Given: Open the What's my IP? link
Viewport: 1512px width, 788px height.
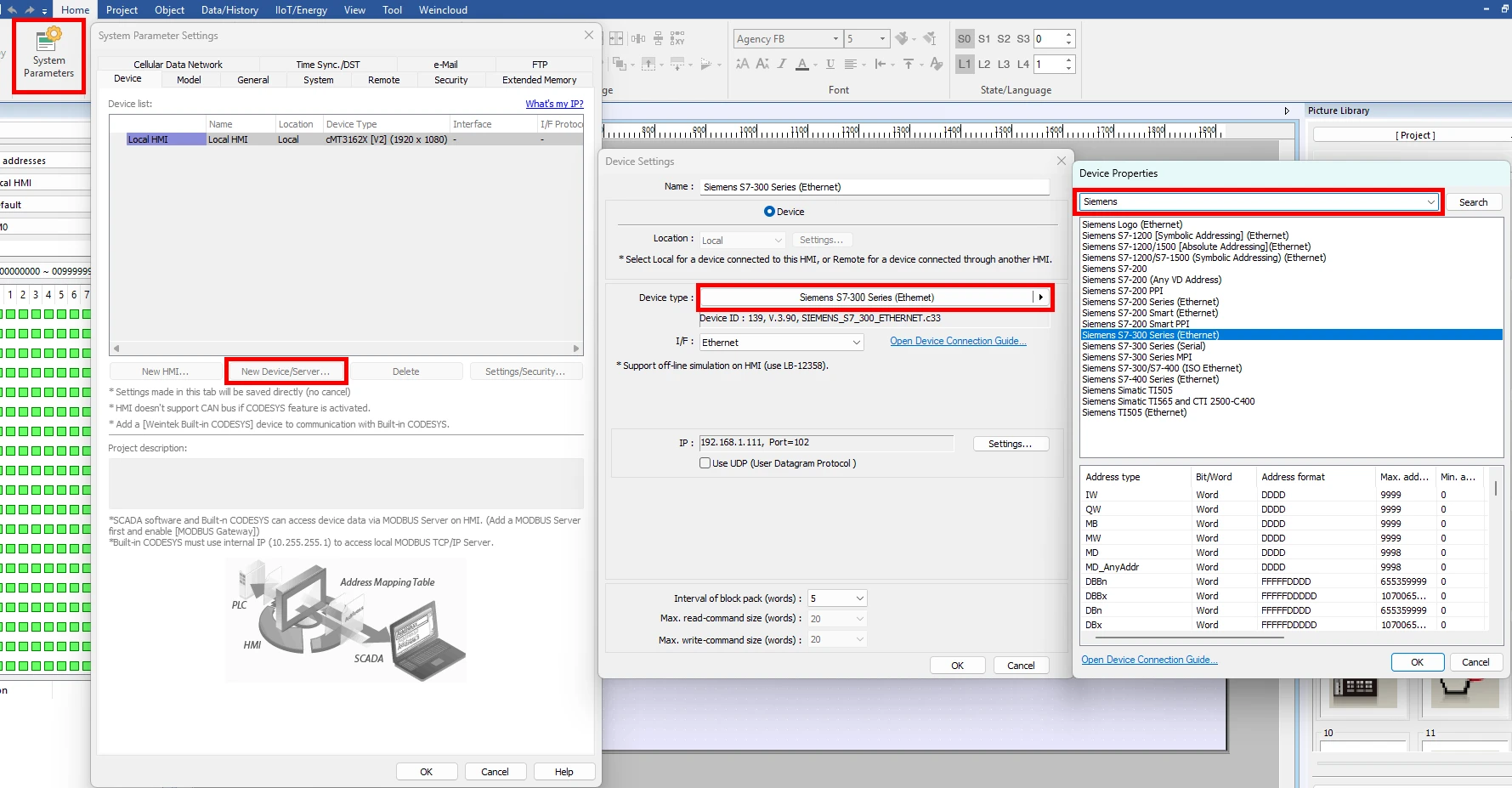Looking at the screenshot, I should (x=554, y=104).
